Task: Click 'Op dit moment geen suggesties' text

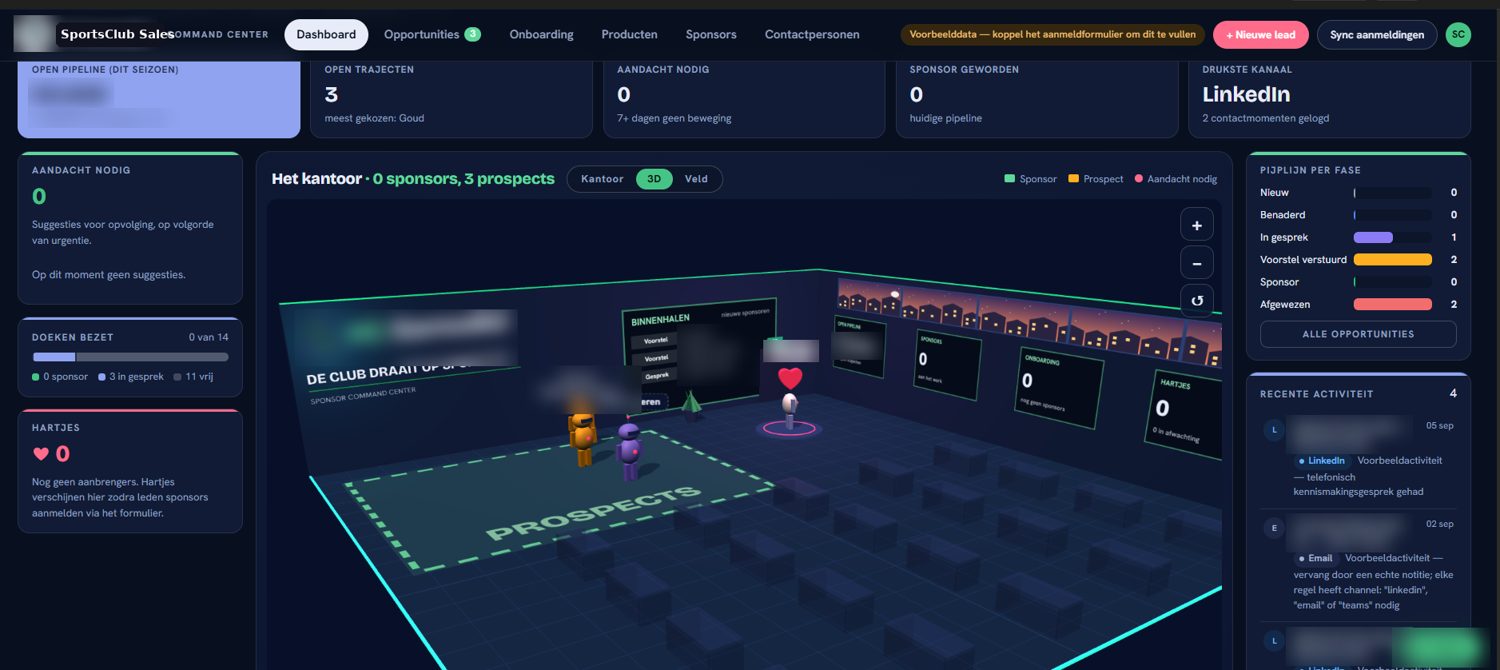Action: [109, 274]
